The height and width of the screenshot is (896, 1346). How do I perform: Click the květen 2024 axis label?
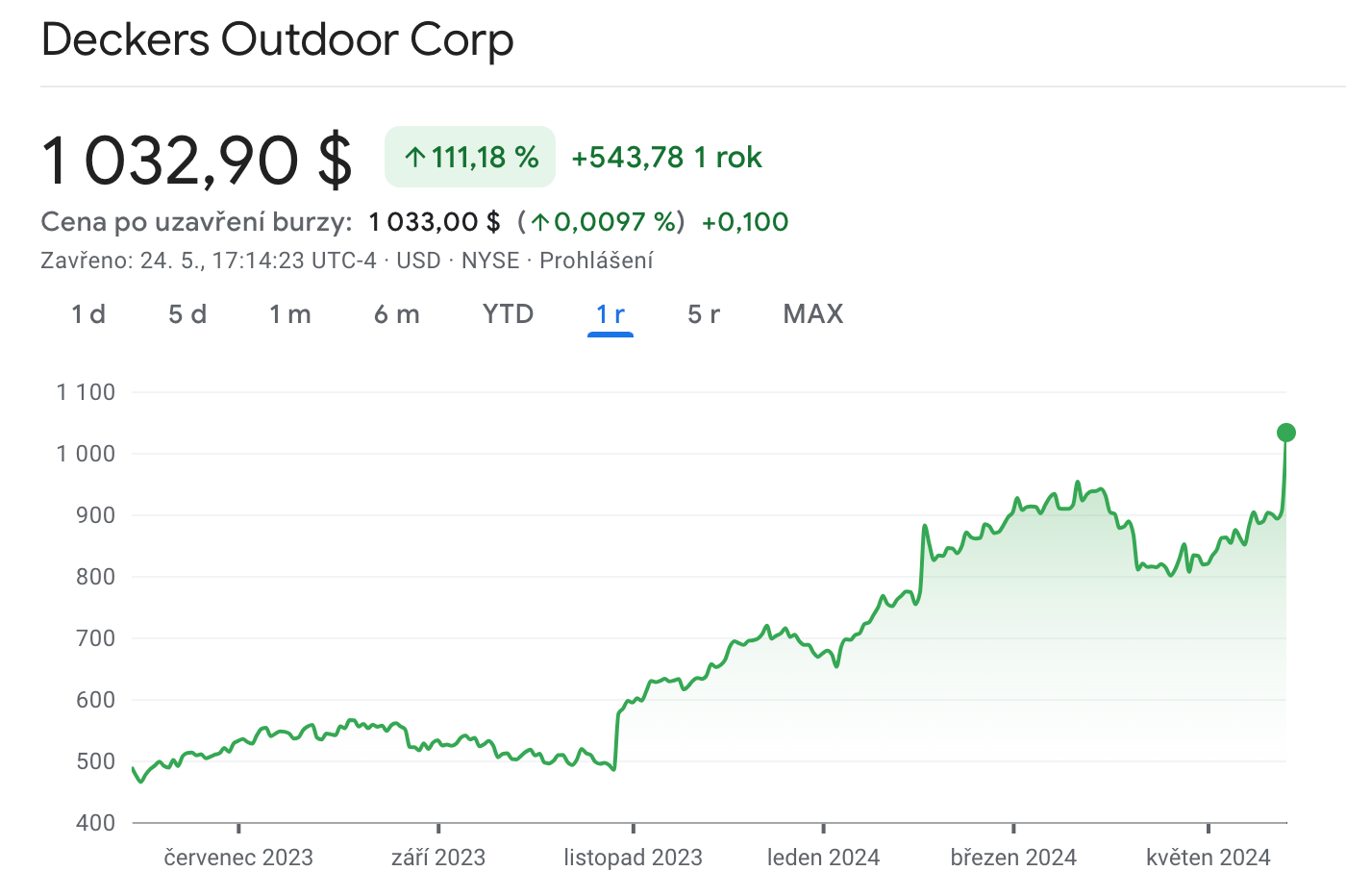1209,858
